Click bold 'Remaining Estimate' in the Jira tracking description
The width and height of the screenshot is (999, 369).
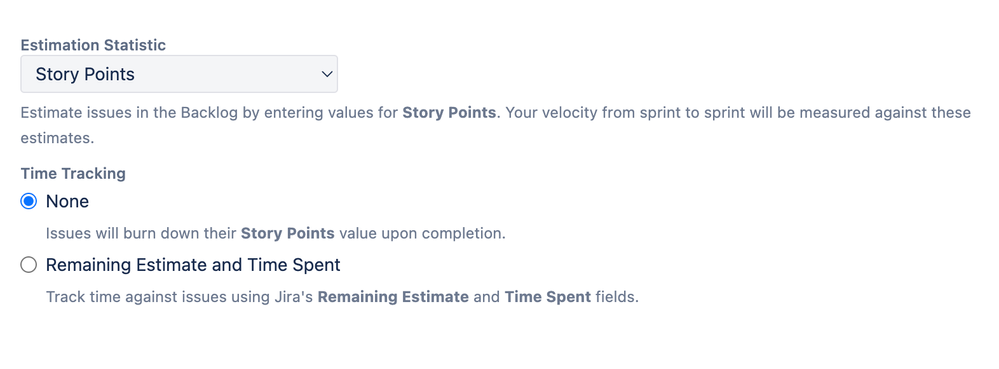393,297
